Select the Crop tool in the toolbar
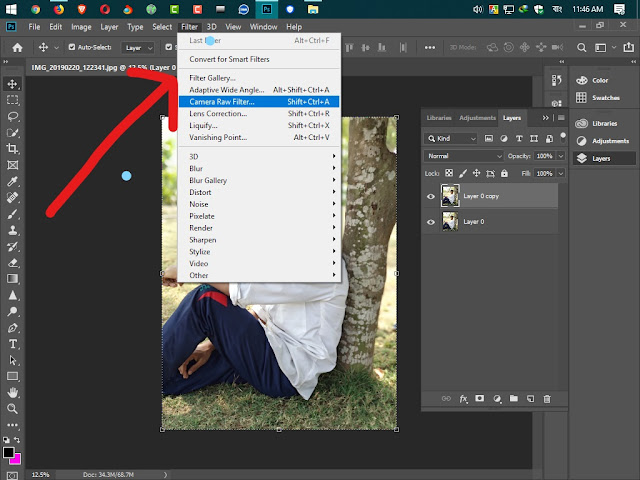The width and height of the screenshot is (640, 480). coord(12,149)
